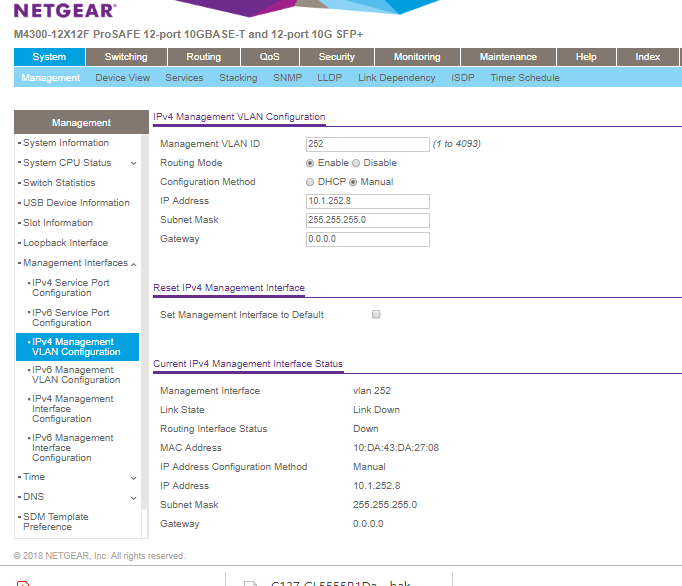Open the SNMP submenu
Image resolution: width=682 pixels, height=586 pixels.
click(288, 78)
